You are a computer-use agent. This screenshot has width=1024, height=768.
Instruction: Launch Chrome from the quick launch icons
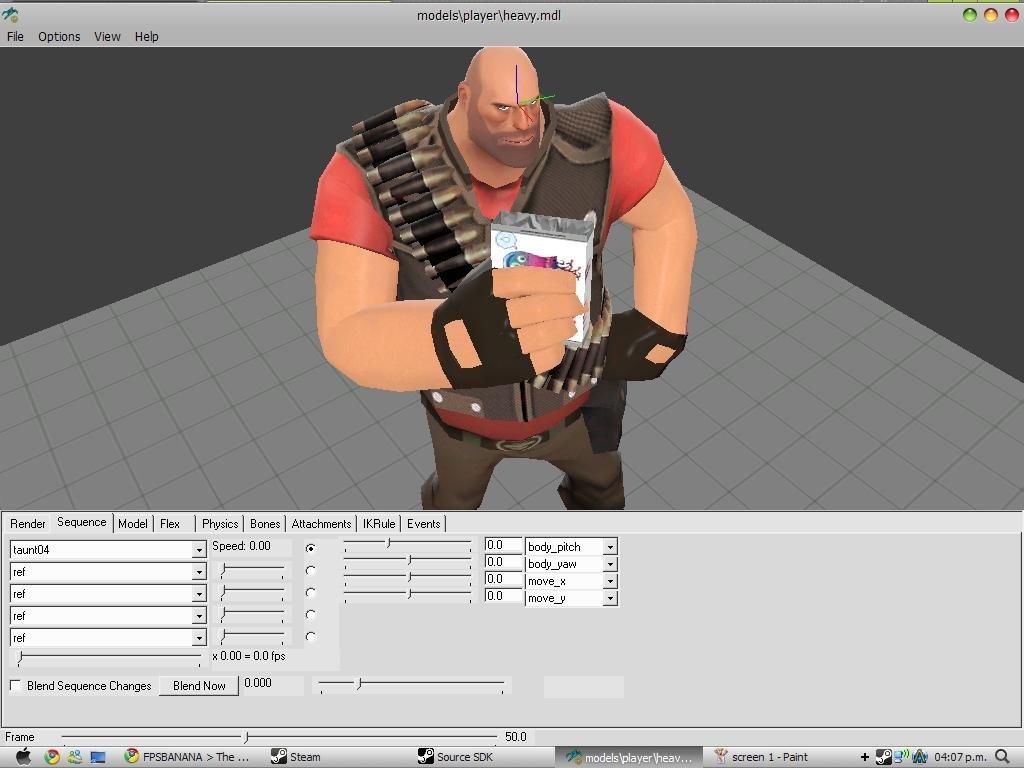coord(52,757)
